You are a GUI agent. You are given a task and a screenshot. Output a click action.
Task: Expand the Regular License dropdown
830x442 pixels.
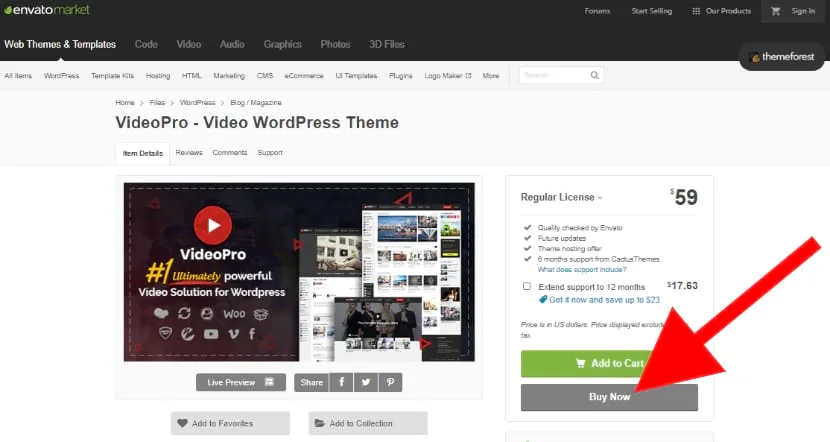coord(562,197)
